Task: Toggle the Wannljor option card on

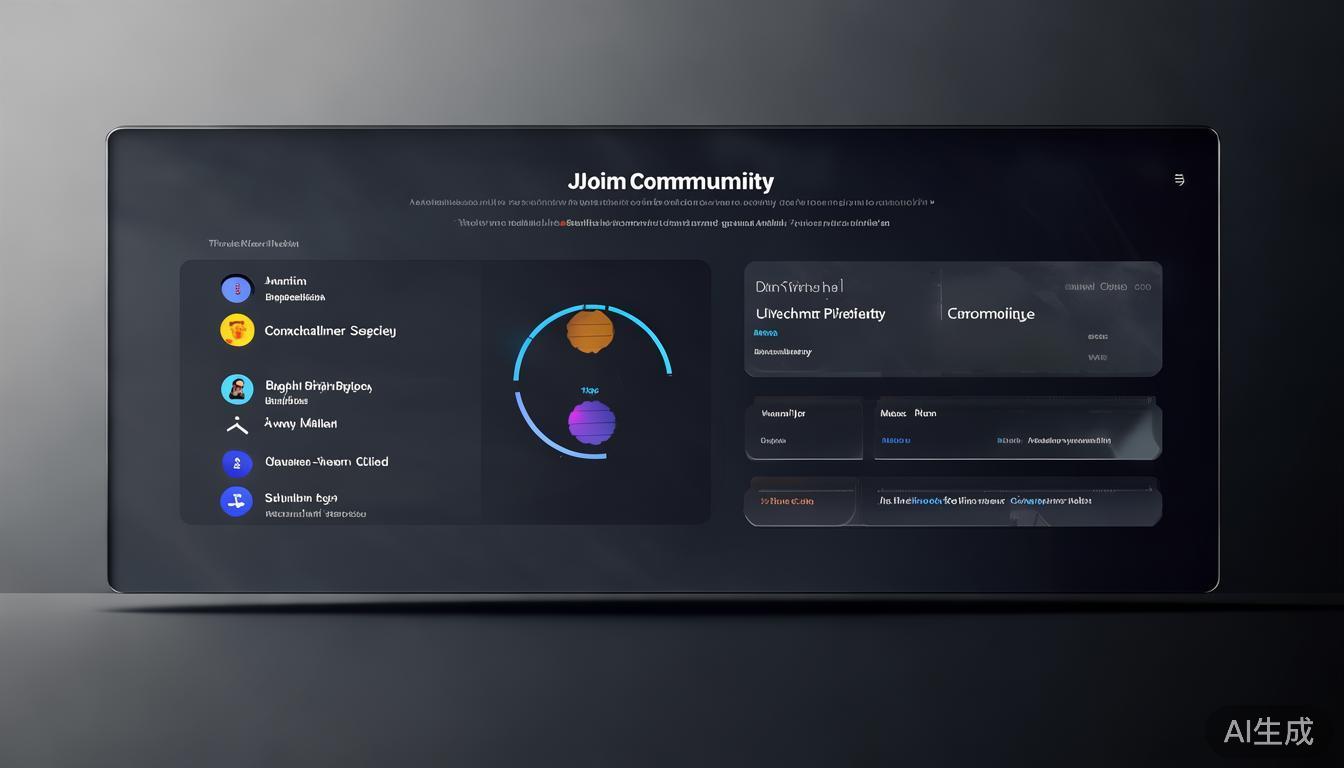Action: 804,428
